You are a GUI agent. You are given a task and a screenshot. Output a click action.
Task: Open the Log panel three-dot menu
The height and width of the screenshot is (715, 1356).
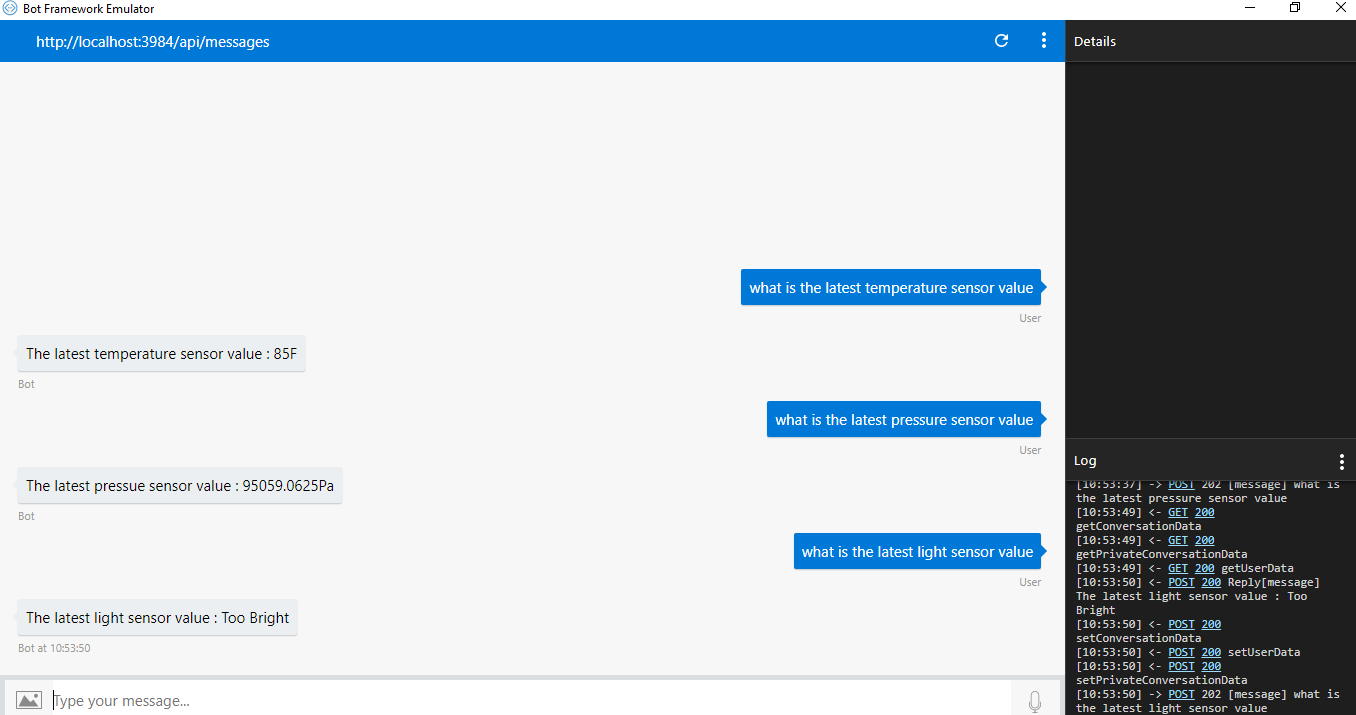coord(1342,461)
